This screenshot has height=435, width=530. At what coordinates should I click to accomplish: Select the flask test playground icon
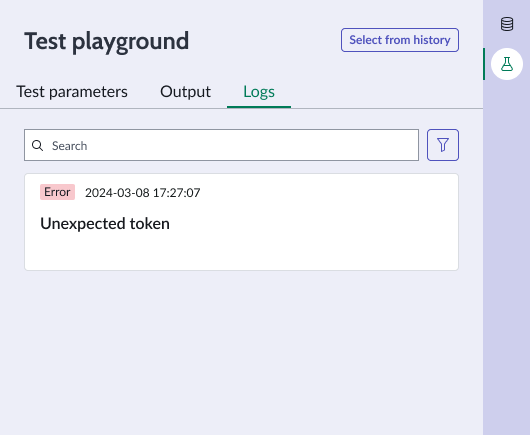pyautogui.click(x=507, y=64)
